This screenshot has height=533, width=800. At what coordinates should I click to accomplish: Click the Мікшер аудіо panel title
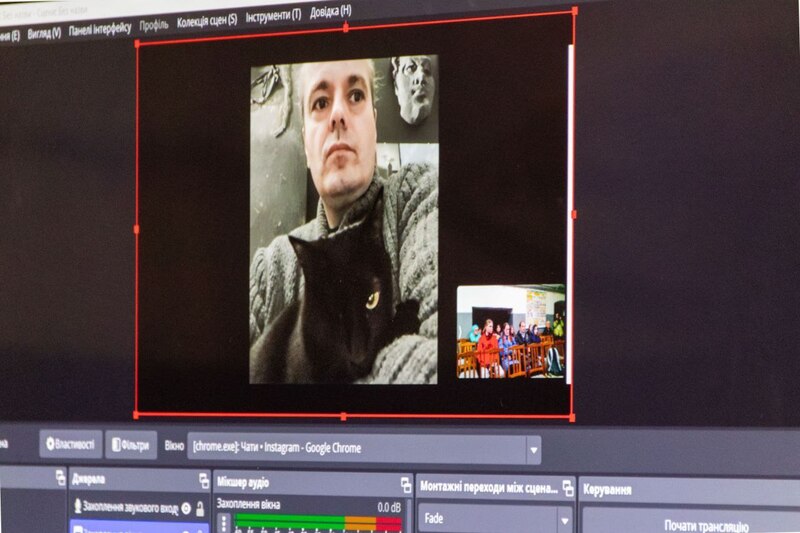243,482
